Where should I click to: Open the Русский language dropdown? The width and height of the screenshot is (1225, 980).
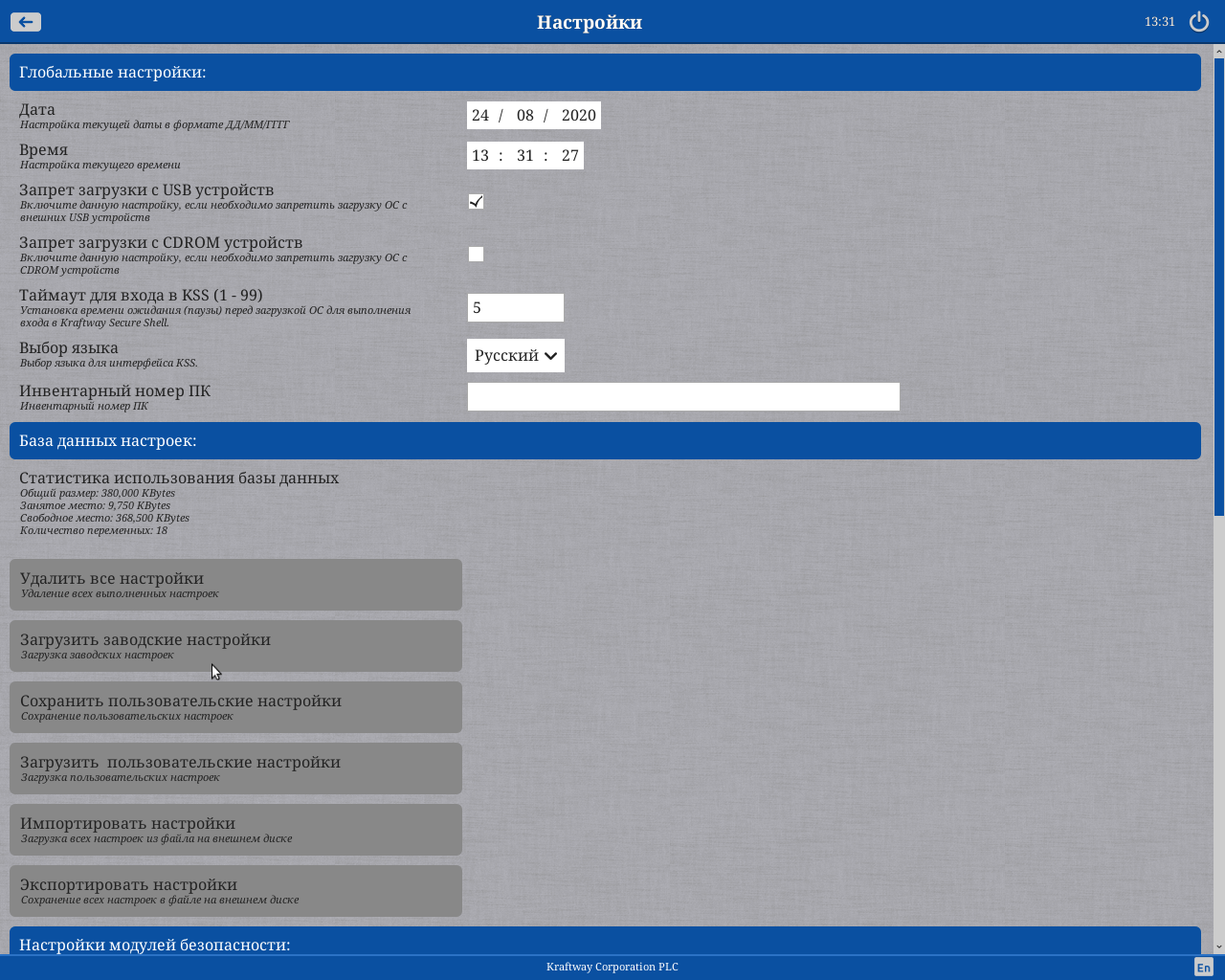click(516, 355)
